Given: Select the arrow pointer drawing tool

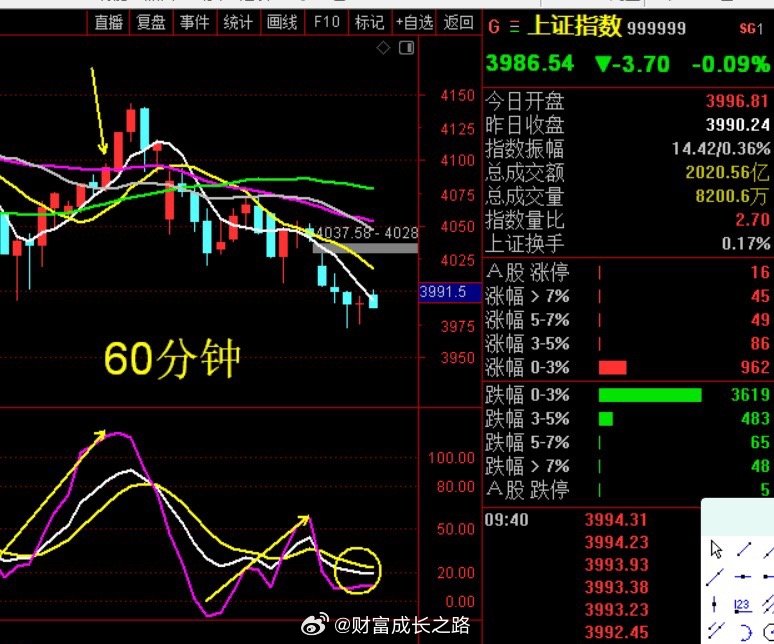Looking at the screenshot, I should click(x=716, y=549).
